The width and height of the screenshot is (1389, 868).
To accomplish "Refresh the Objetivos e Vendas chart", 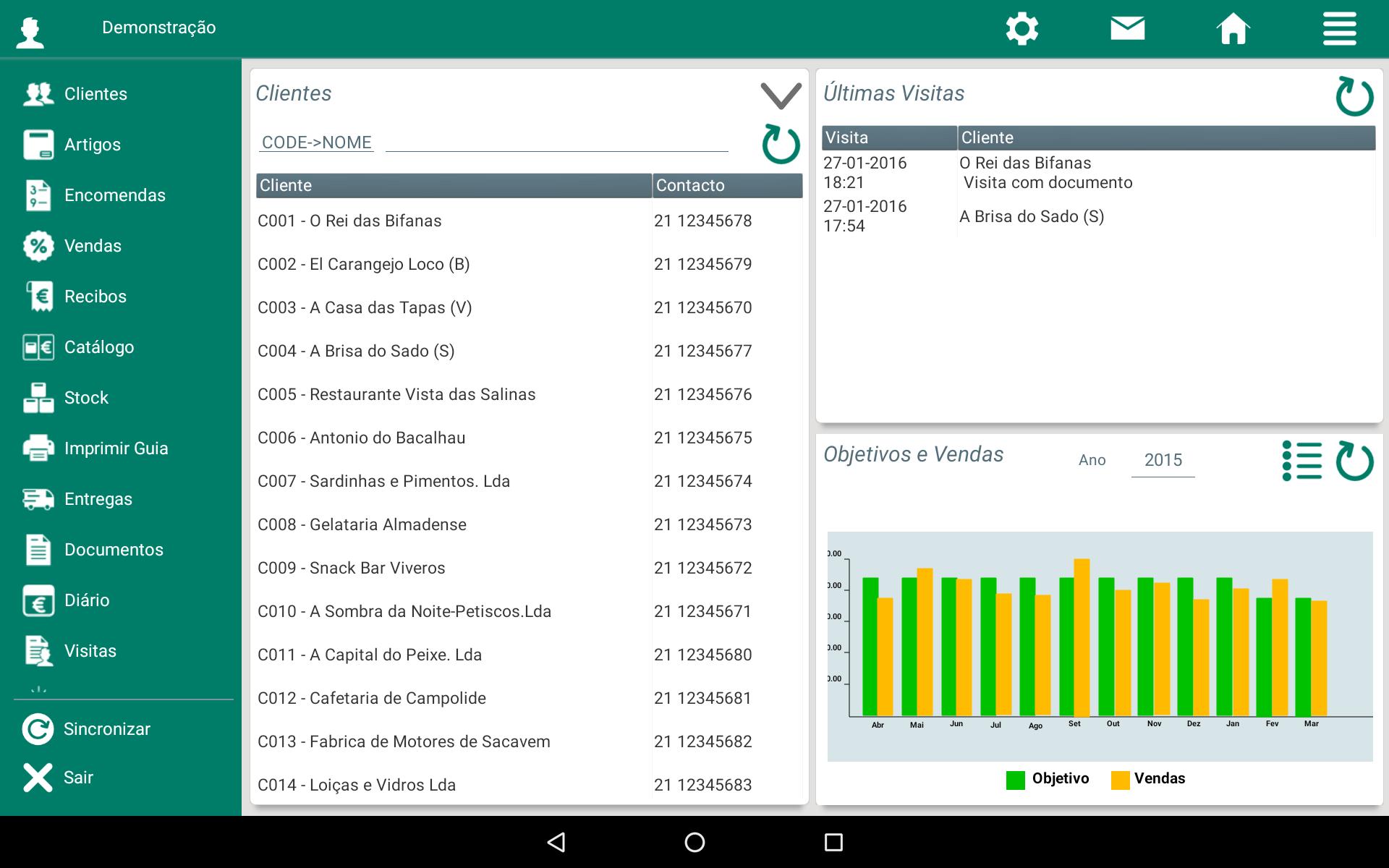I will 1354,461.
